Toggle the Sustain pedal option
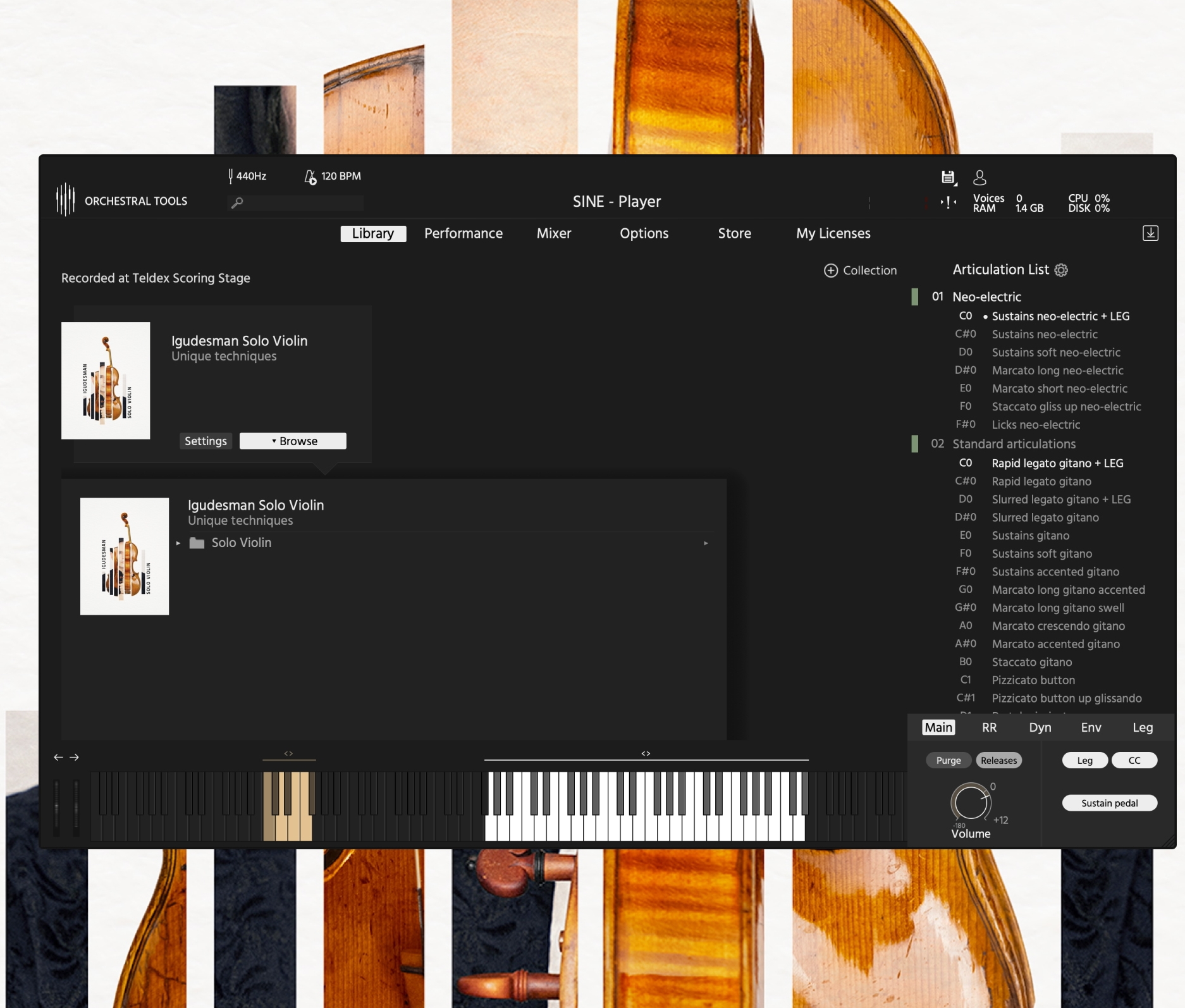Viewport: 1185px width, 1008px height. click(1109, 803)
